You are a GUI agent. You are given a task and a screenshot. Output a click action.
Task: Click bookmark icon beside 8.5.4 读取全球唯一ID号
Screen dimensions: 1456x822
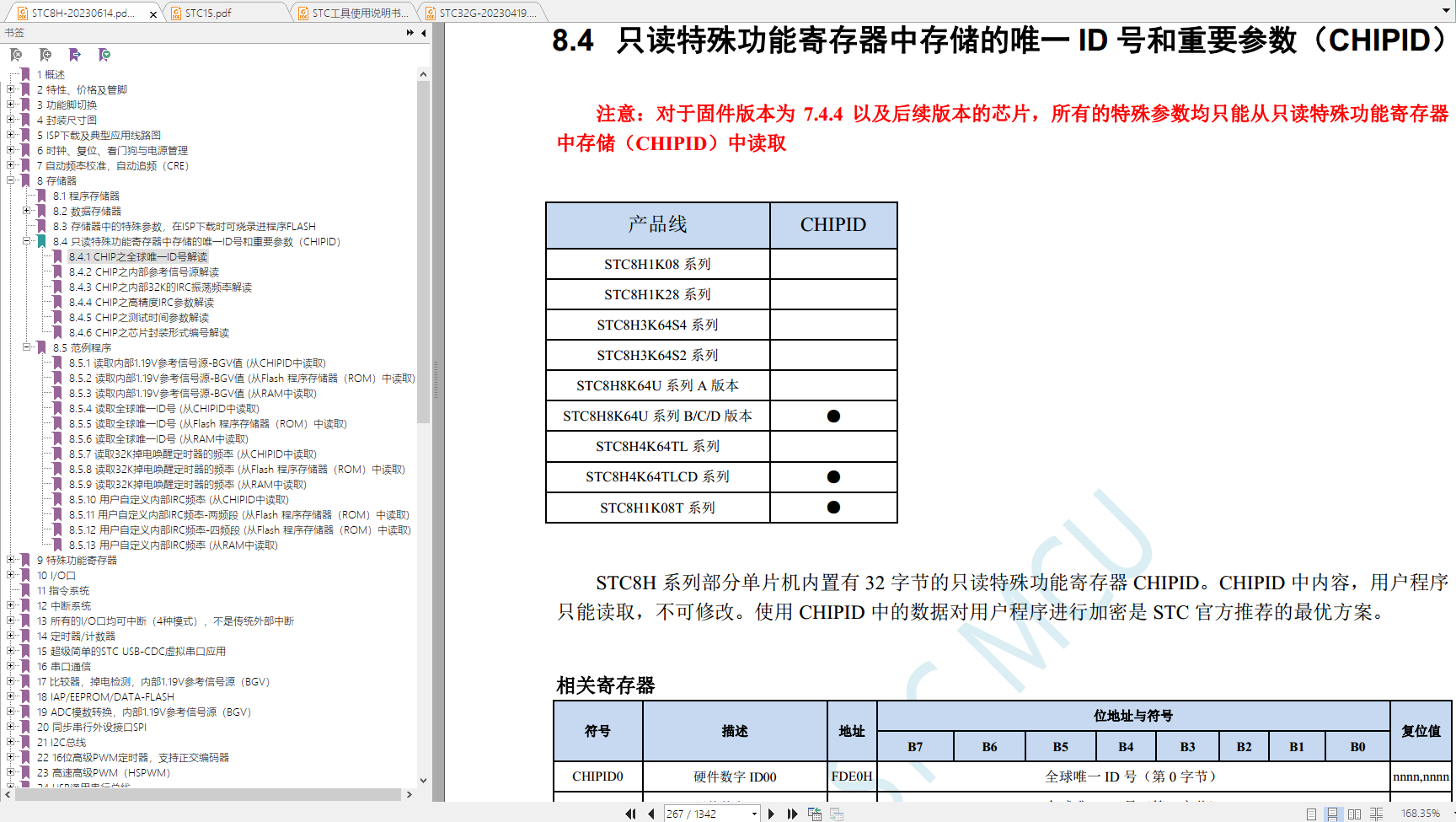[57, 408]
